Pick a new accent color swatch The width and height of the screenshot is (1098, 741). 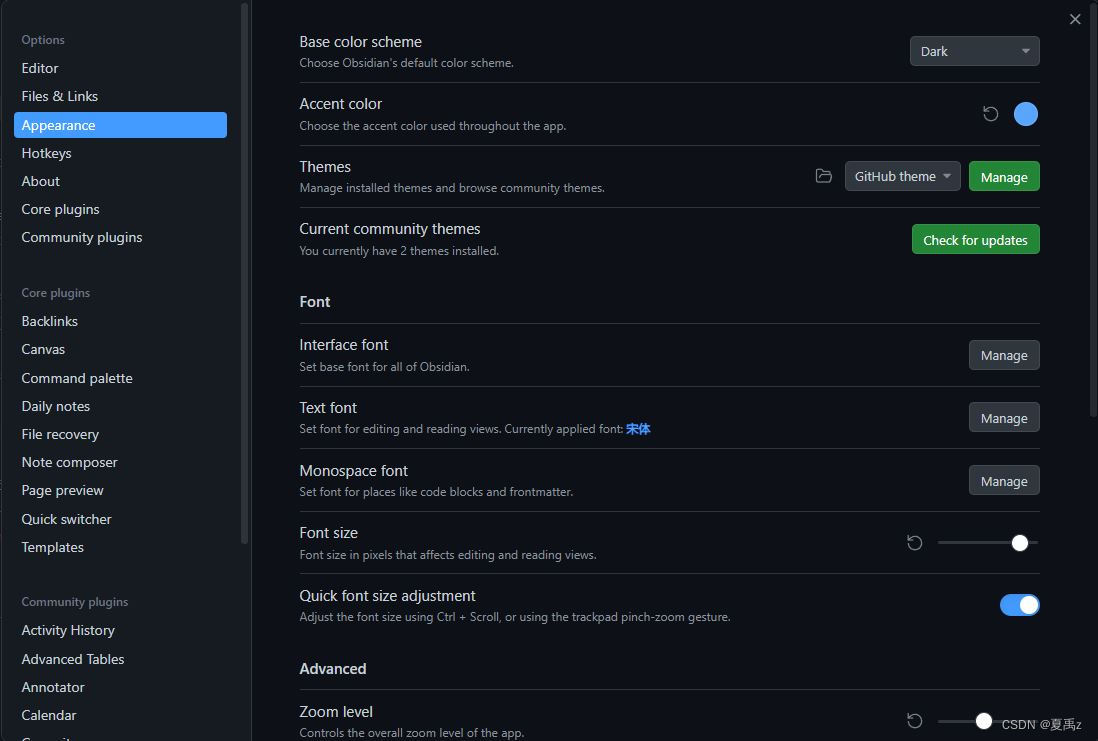tap(1026, 114)
